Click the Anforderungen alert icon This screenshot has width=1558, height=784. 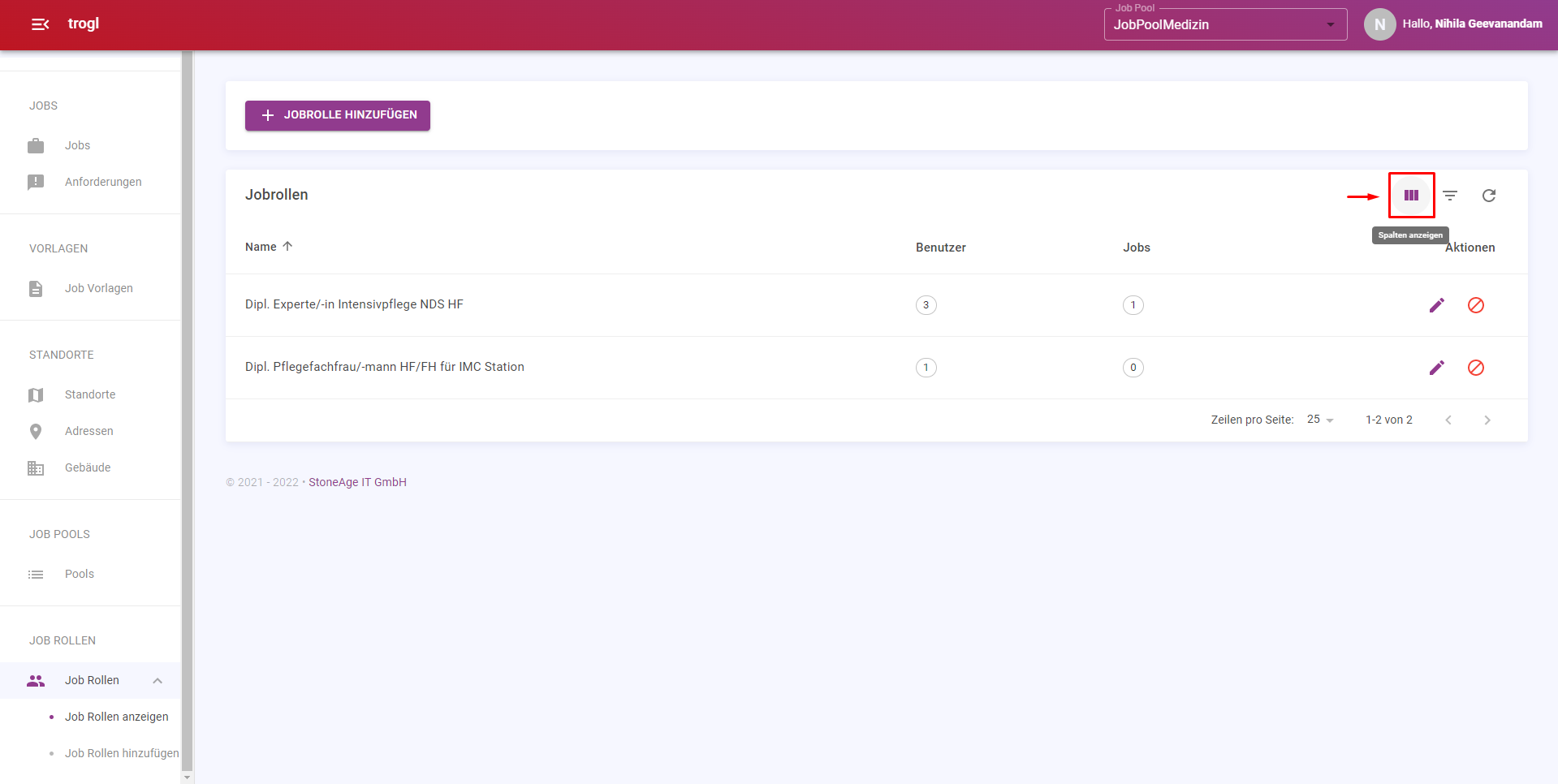tap(36, 183)
